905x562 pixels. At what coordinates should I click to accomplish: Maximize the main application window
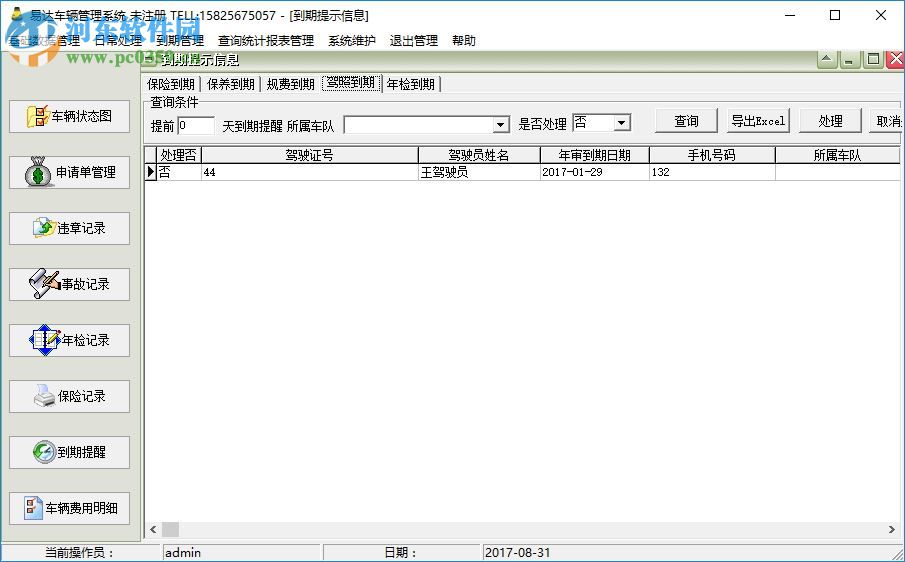(x=835, y=16)
